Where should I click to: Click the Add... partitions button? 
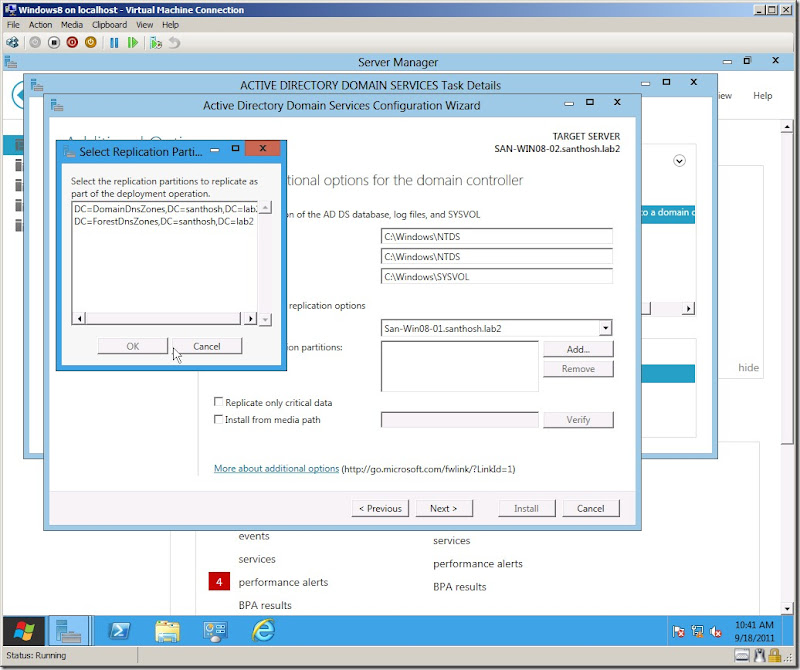[578, 349]
